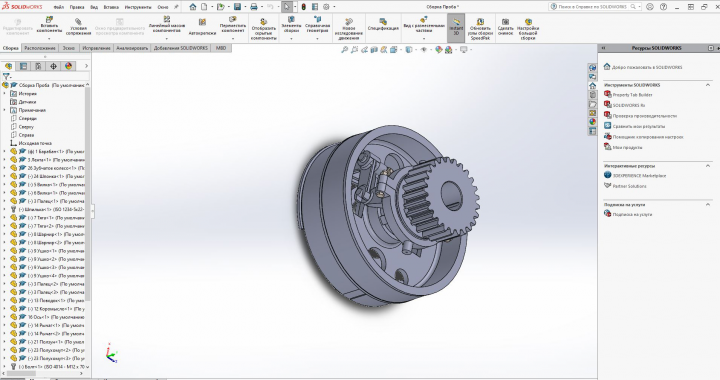This screenshot has height=380, width=720.
Task: Expand the 26 Зубчатое колесо<1> component node
Action: 5,168
